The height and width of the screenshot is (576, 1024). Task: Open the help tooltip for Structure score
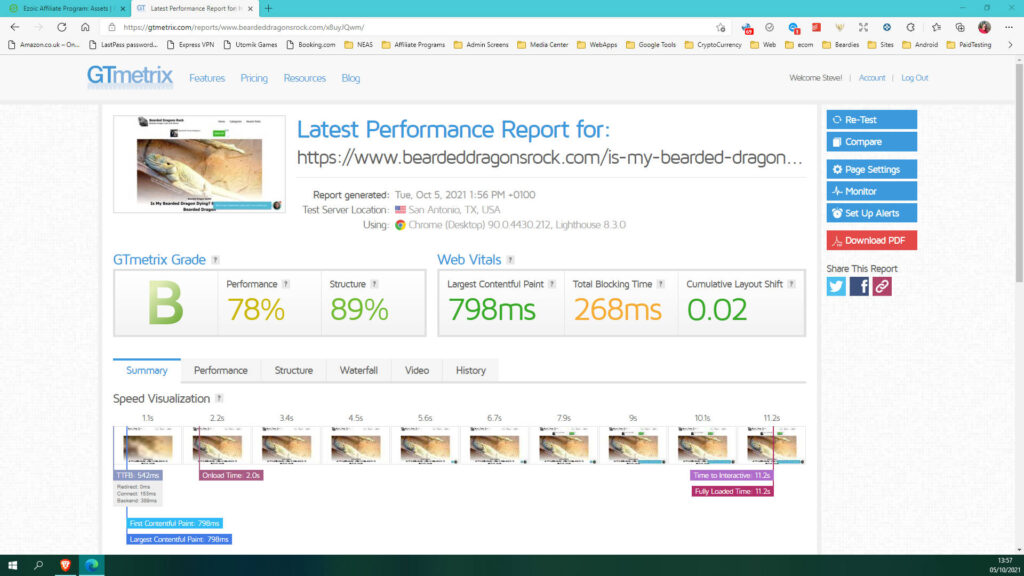tap(374, 284)
